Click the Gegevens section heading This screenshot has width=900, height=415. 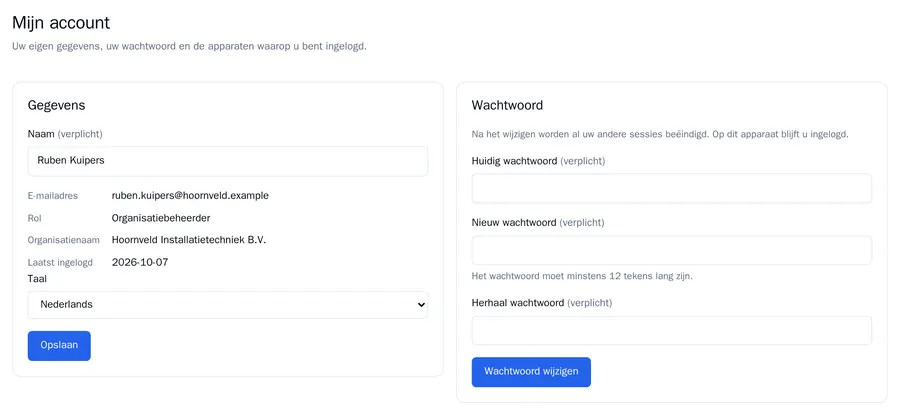click(x=56, y=106)
